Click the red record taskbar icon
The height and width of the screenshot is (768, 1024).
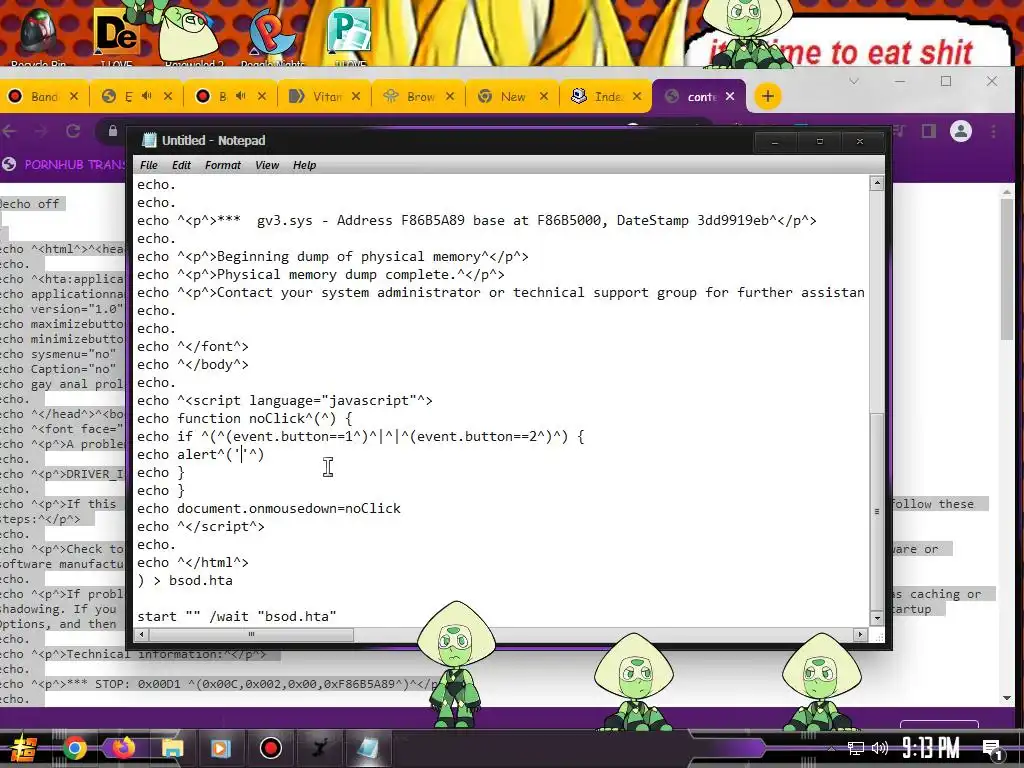(270, 748)
